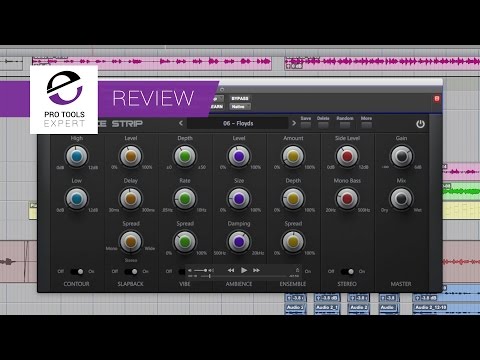Viewport: 480px width, 360px height.
Task: Click the STEREO section label
Action: tap(347, 284)
